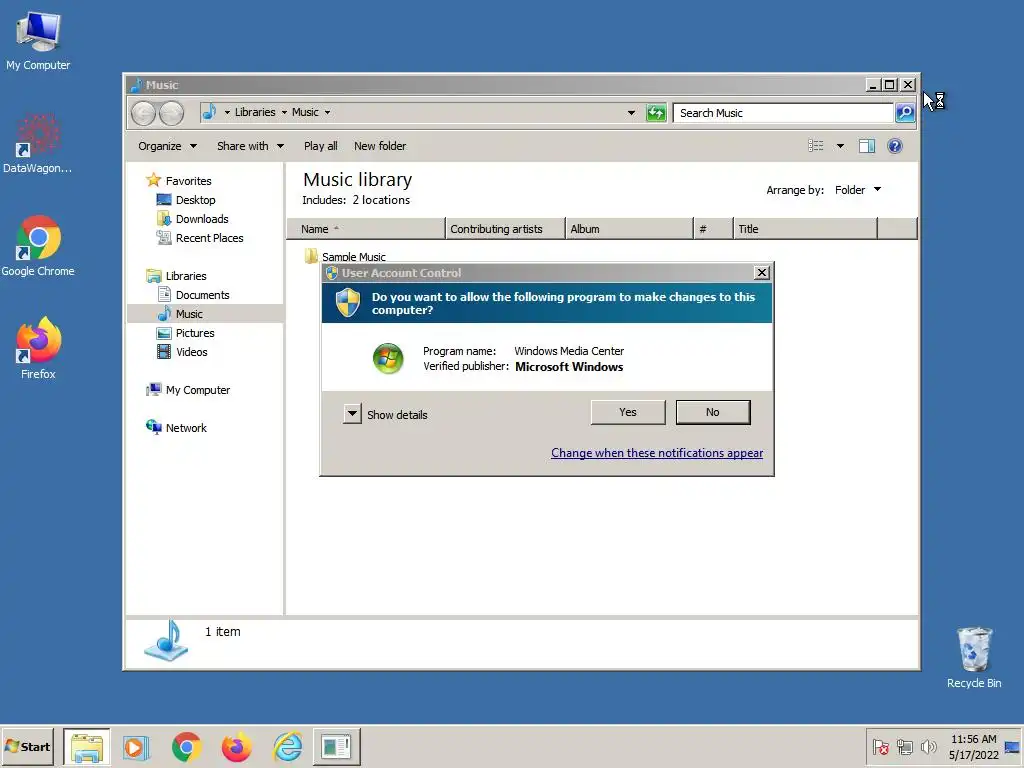Click the DataWagon desktop shortcut
The image size is (1024, 768).
(38, 144)
